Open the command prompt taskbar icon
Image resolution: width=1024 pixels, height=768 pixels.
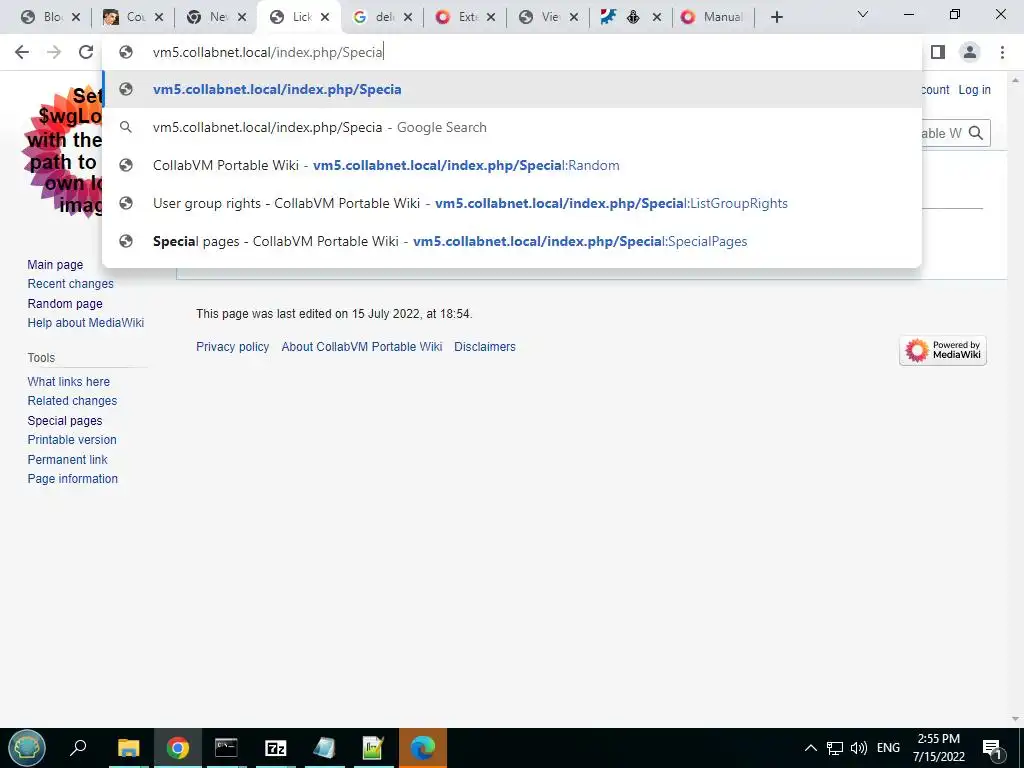click(226, 748)
